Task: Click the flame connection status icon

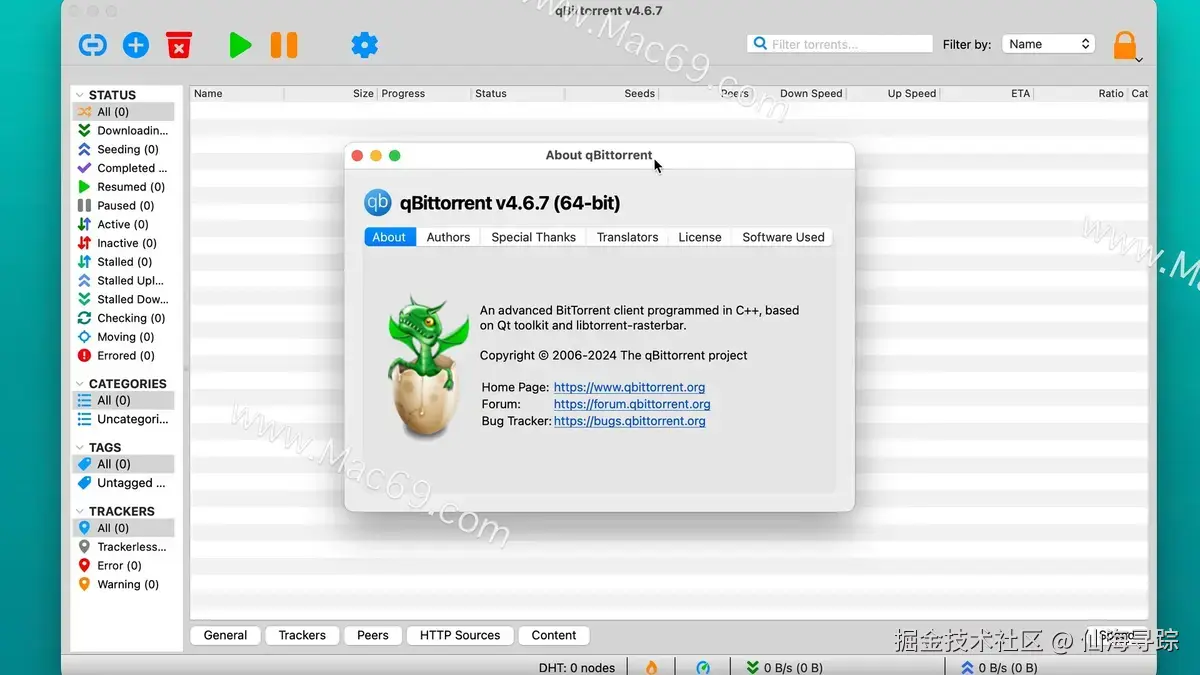Action: point(651,667)
